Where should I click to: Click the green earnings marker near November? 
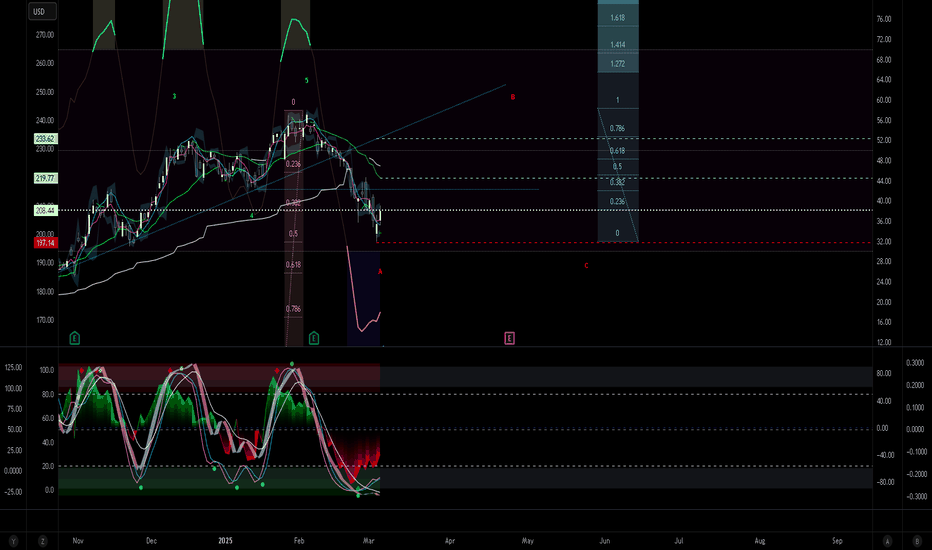point(74,338)
